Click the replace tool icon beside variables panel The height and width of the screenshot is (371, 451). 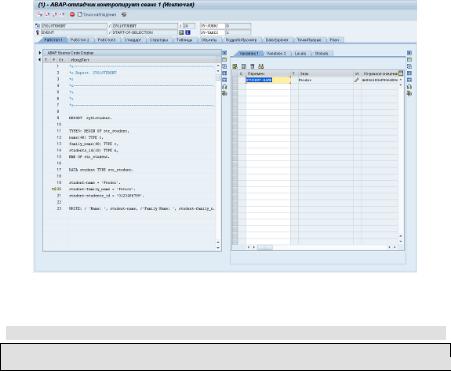pos(409,66)
